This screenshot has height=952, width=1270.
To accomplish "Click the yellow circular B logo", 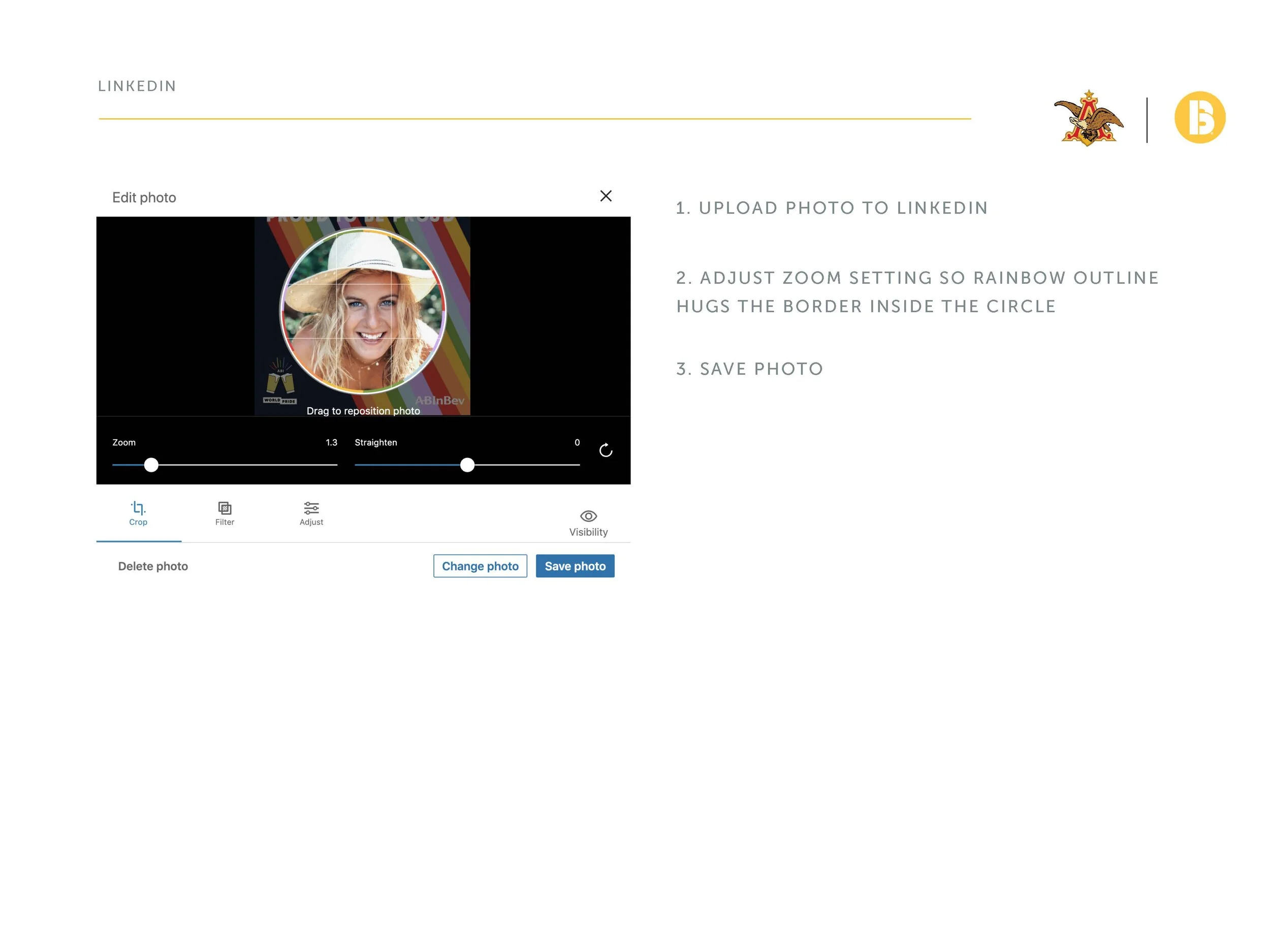I will coord(1199,117).
